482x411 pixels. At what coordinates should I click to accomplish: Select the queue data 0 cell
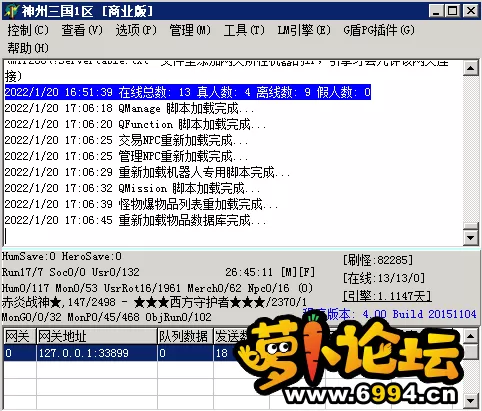(185, 353)
